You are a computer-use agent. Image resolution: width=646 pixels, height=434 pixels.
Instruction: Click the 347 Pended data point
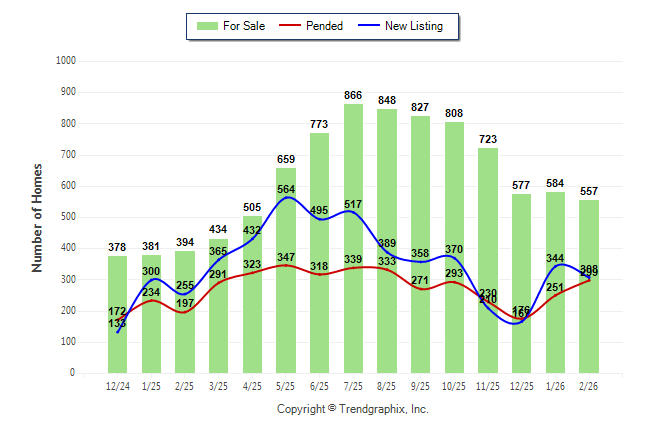pyautogui.click(x=286, y=265)
